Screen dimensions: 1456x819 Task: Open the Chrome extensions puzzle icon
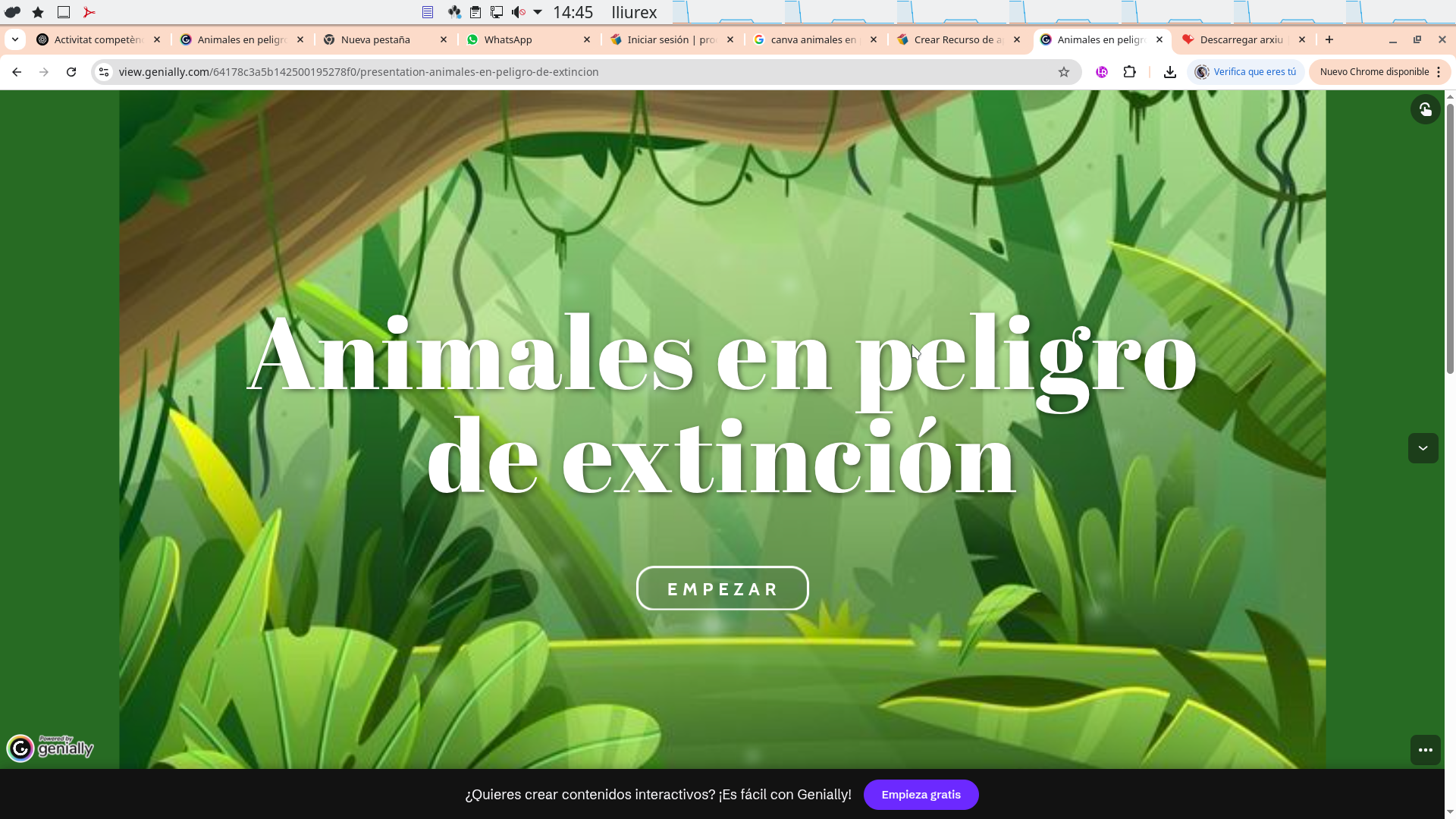pos(1130,72)
